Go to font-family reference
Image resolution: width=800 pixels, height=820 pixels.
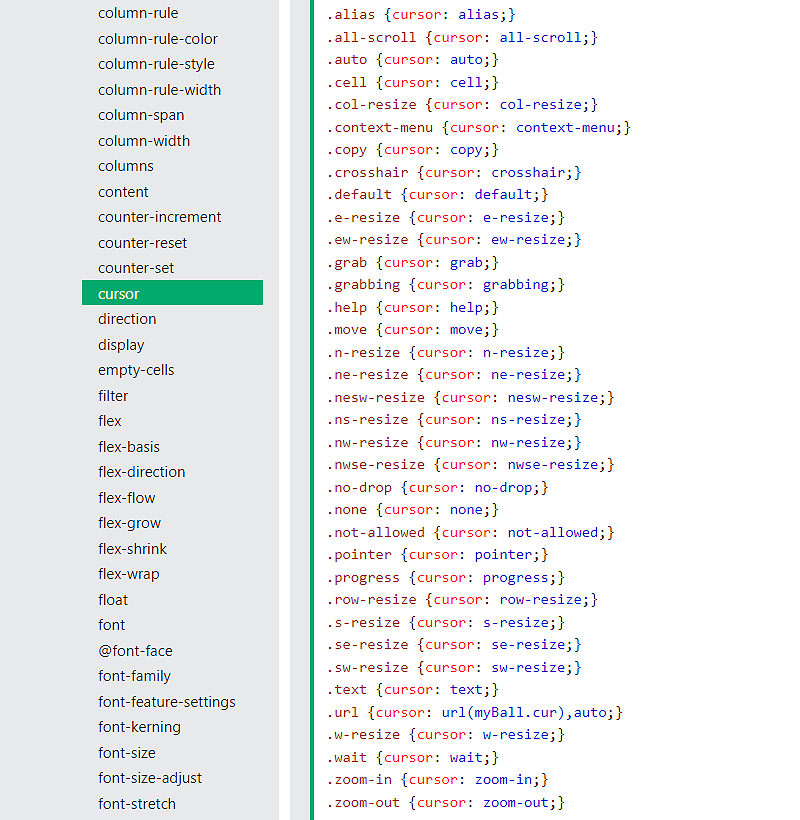point(134,676)
